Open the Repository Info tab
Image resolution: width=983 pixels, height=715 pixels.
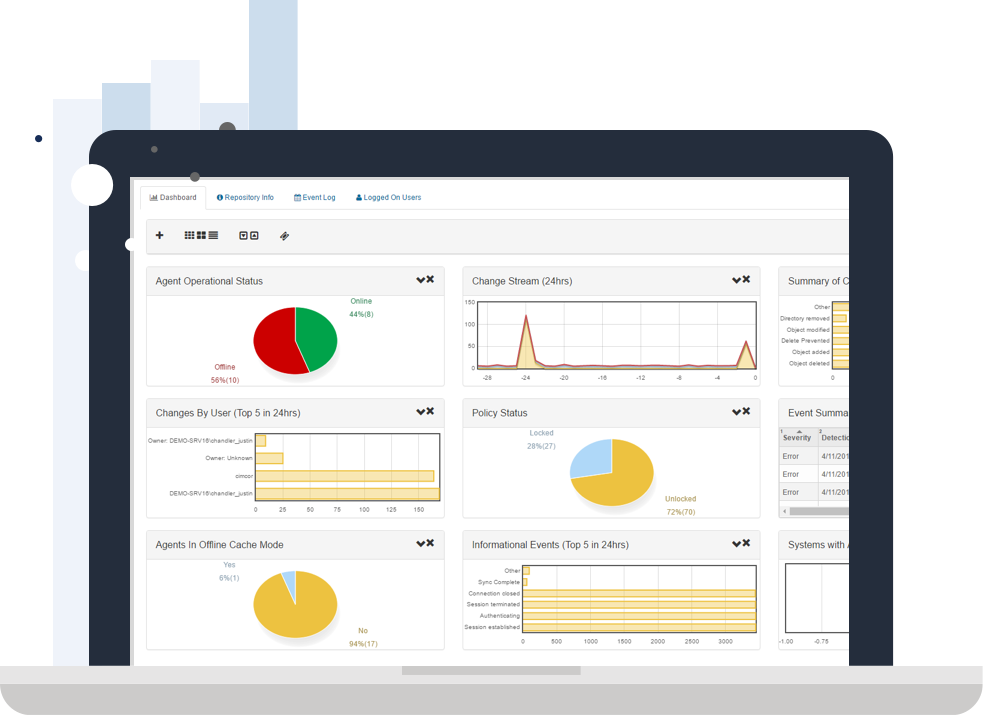245,197
